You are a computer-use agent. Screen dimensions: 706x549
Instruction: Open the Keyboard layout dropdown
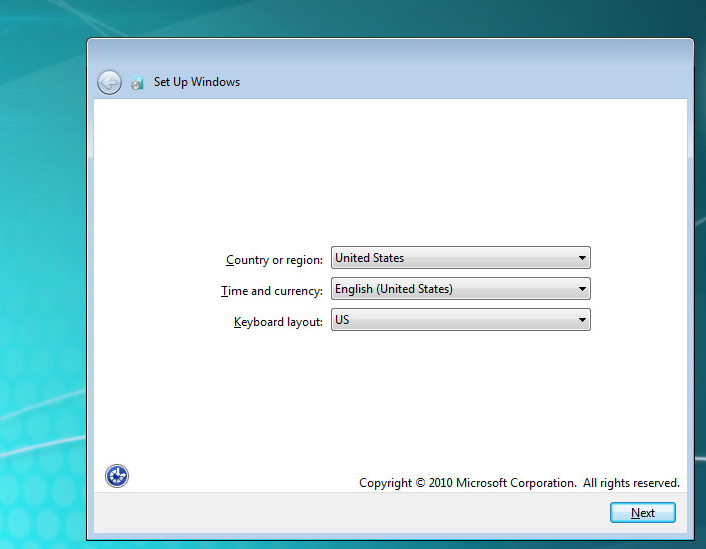click(x=461, y=320)
